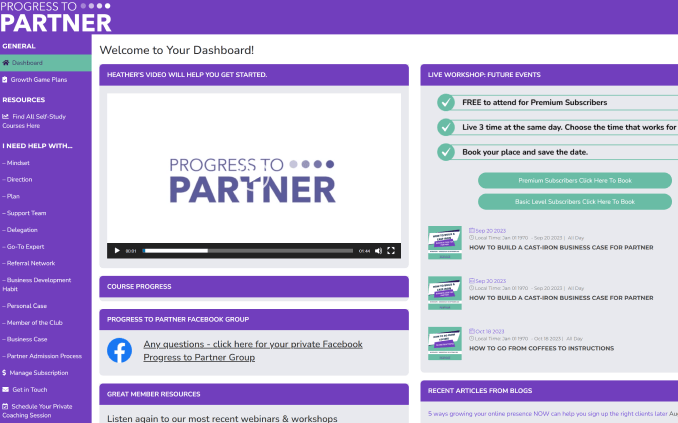This screenshot has height=423, width=678.
Task: Click the Facebook logo icon
Action: 119,350
